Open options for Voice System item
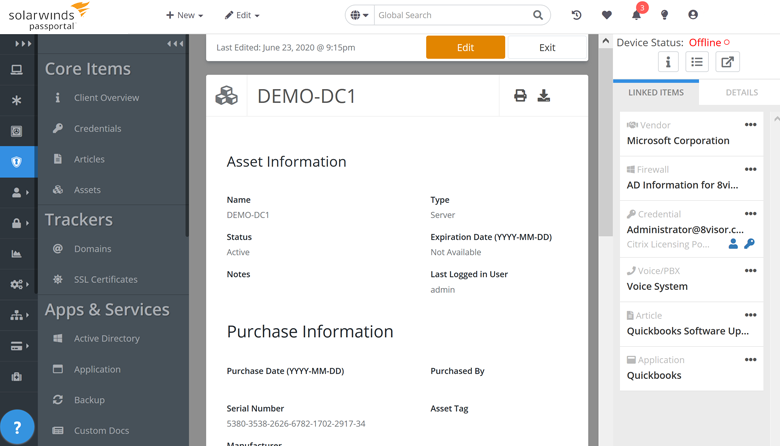 750,270
